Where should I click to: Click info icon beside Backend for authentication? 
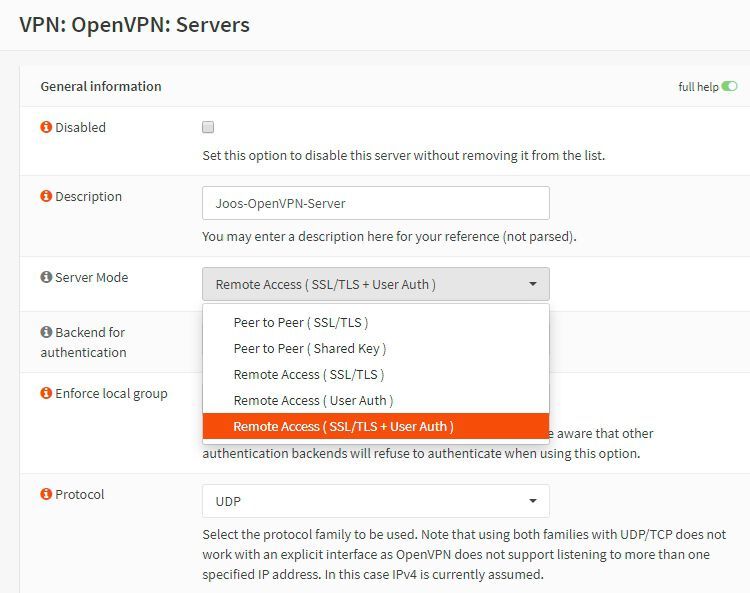[x=46, y=332]
